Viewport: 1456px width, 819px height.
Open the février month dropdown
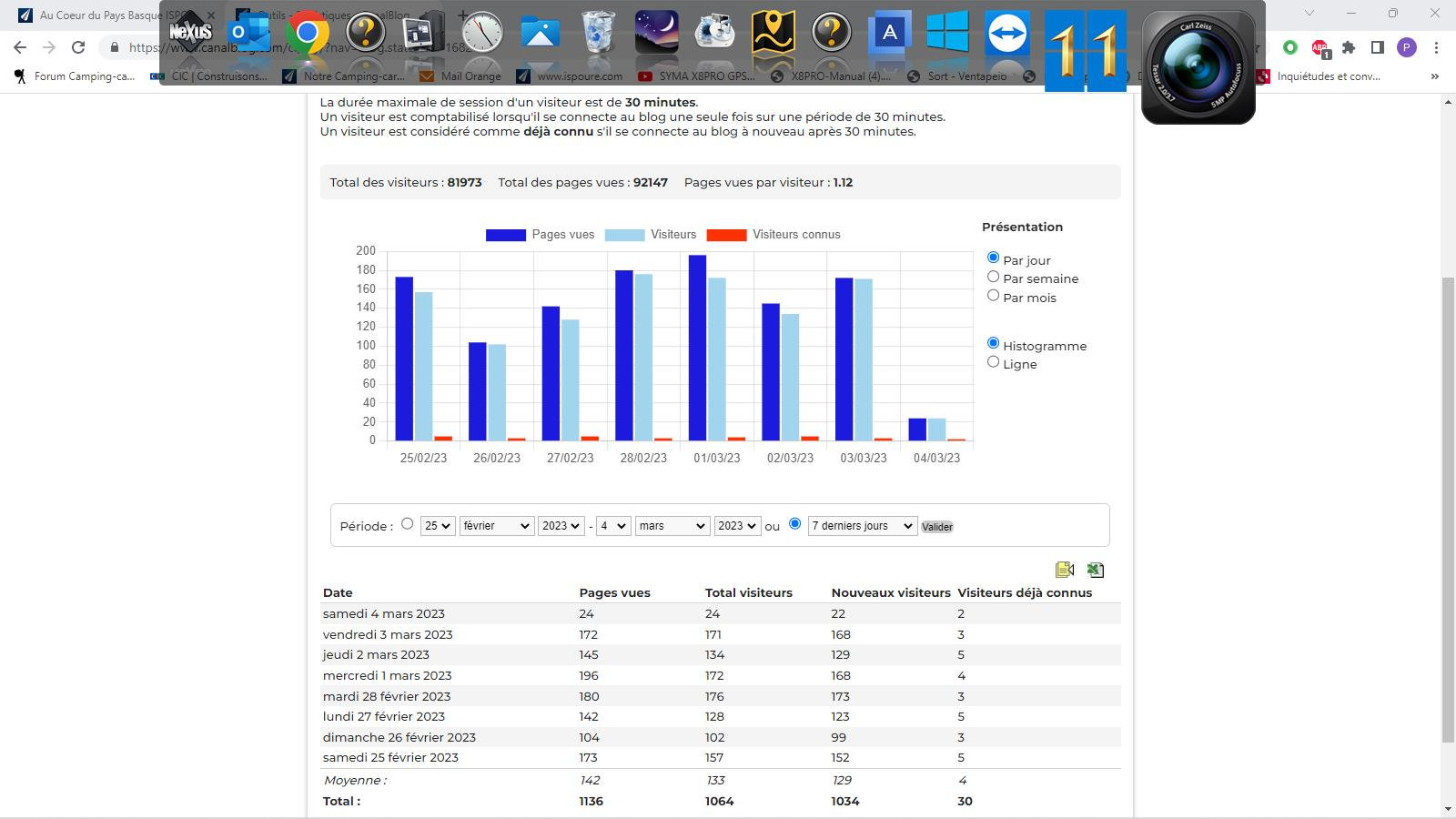[497, 526]
